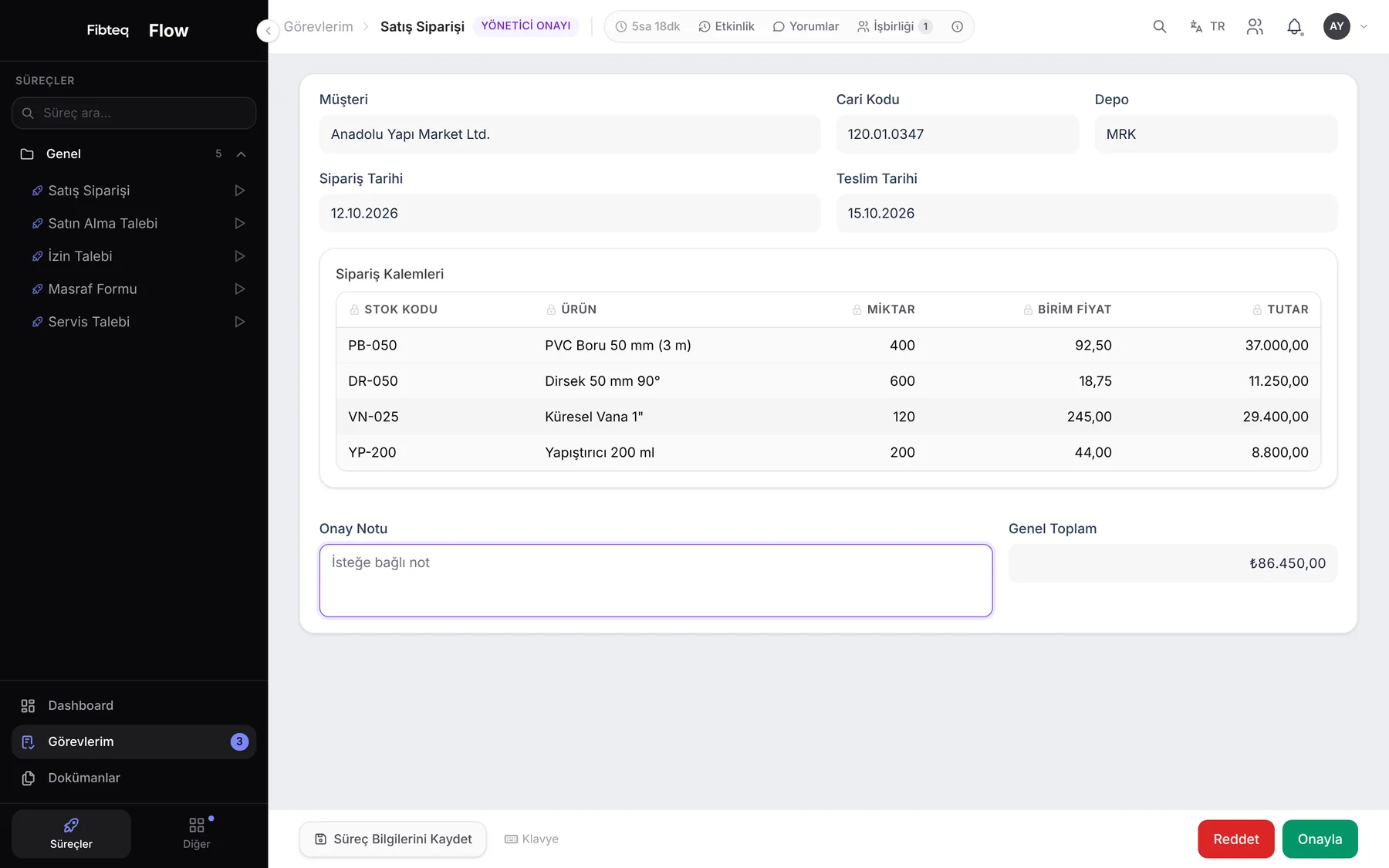Select the Satış Siparişi process item
Image resolution: width=1389 pixels, height=868 pixels.
pos(89,191)
